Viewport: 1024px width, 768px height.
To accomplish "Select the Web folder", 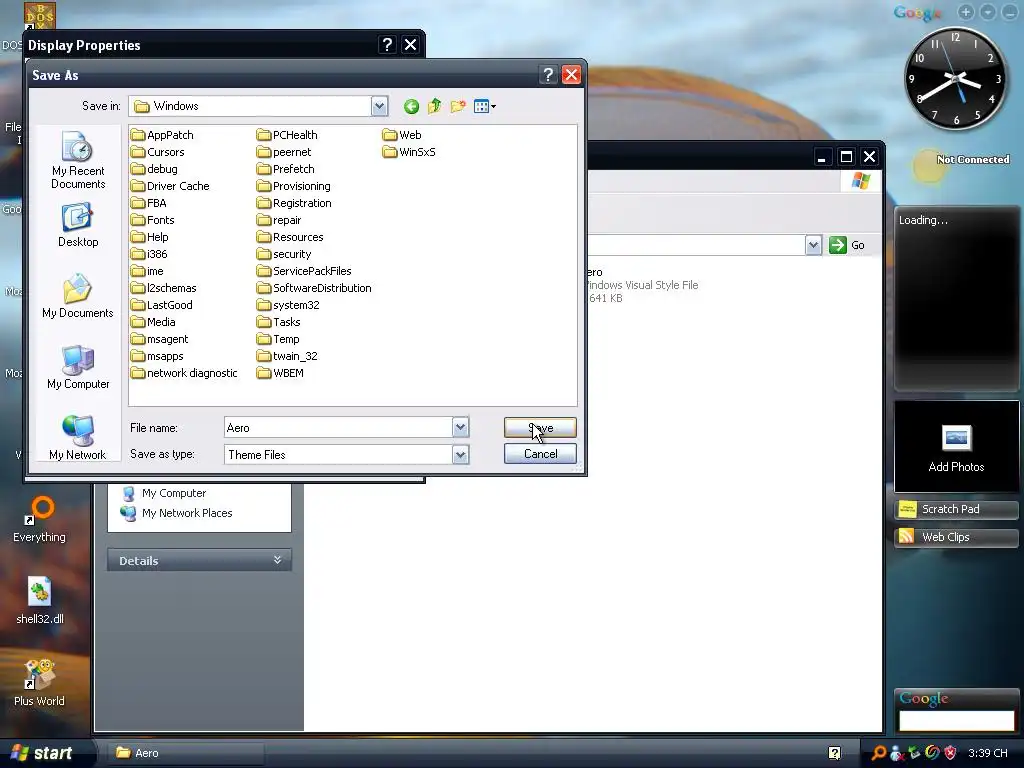I will point(402,135).
